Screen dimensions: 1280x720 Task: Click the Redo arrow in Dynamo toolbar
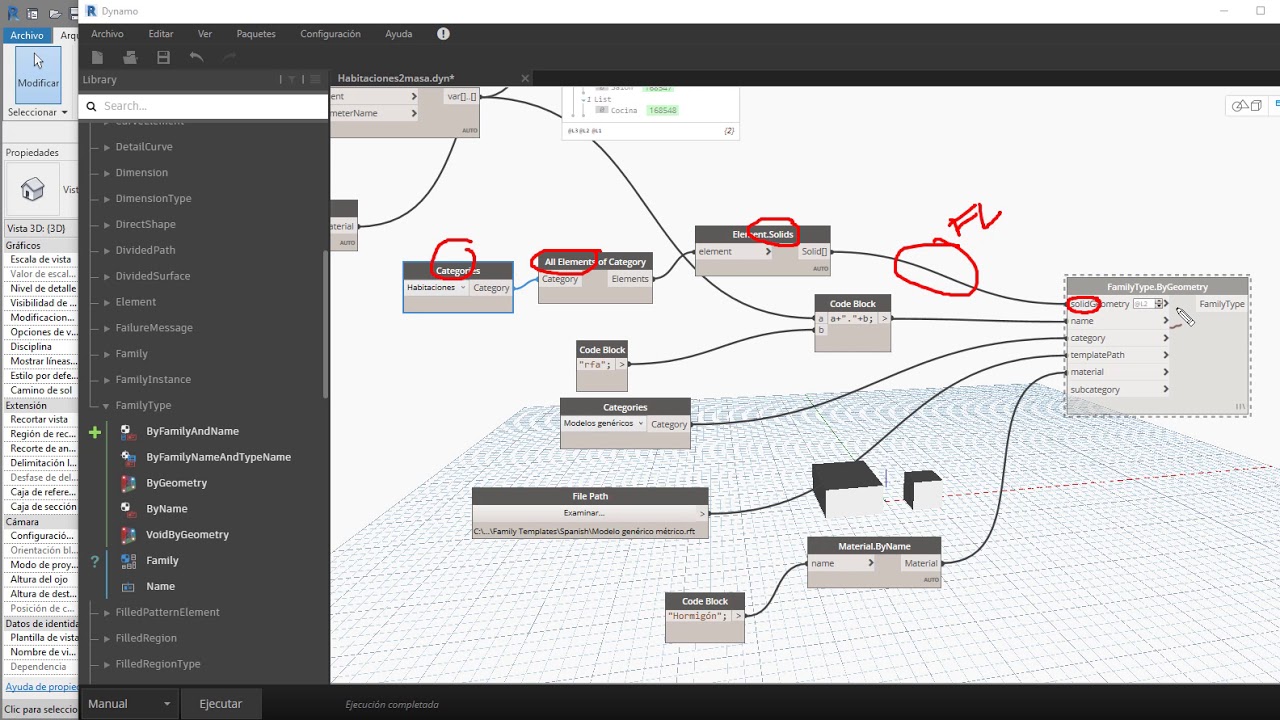pyautogui.click(x=229, y=58)
